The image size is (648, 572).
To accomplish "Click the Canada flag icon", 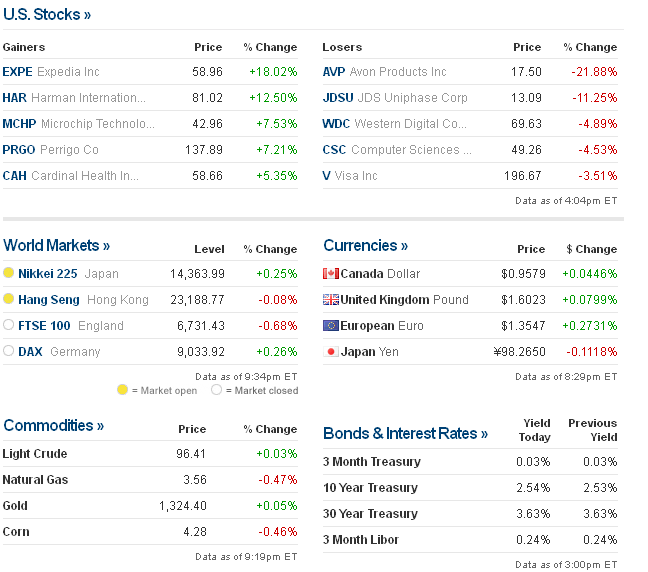I will click(x=331, y=274).
